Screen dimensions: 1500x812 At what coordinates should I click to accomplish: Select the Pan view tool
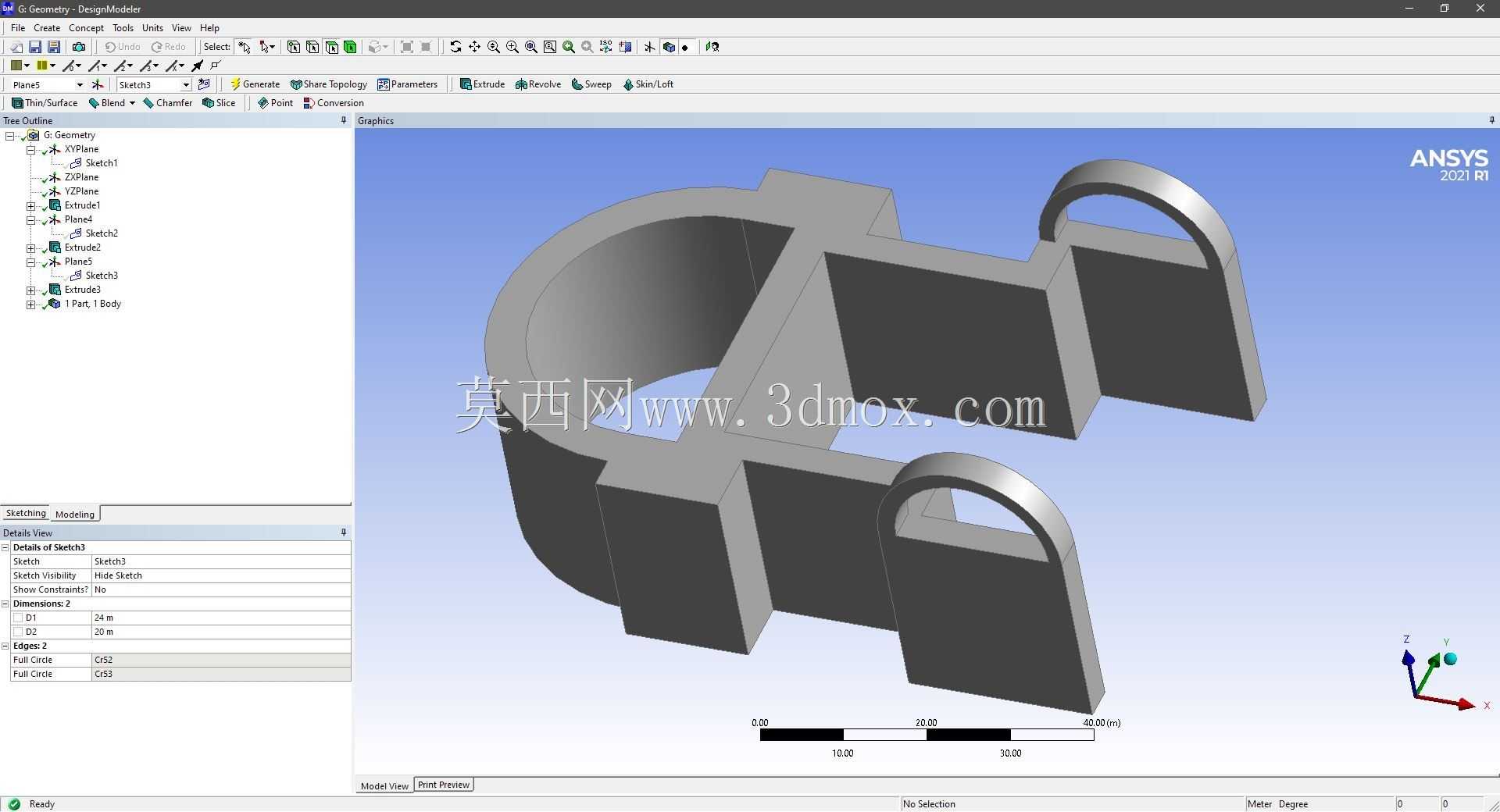[474, 47]
